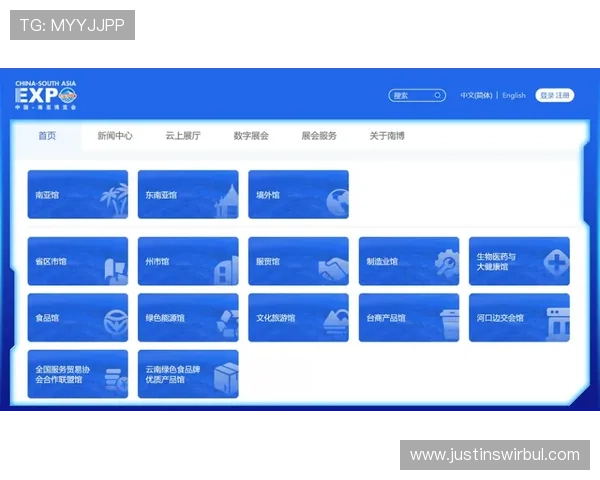This screenshot has height=480, width=600.
Task: Click the handshake icon on 服贸馆 card
Action: tap(333, 268)
